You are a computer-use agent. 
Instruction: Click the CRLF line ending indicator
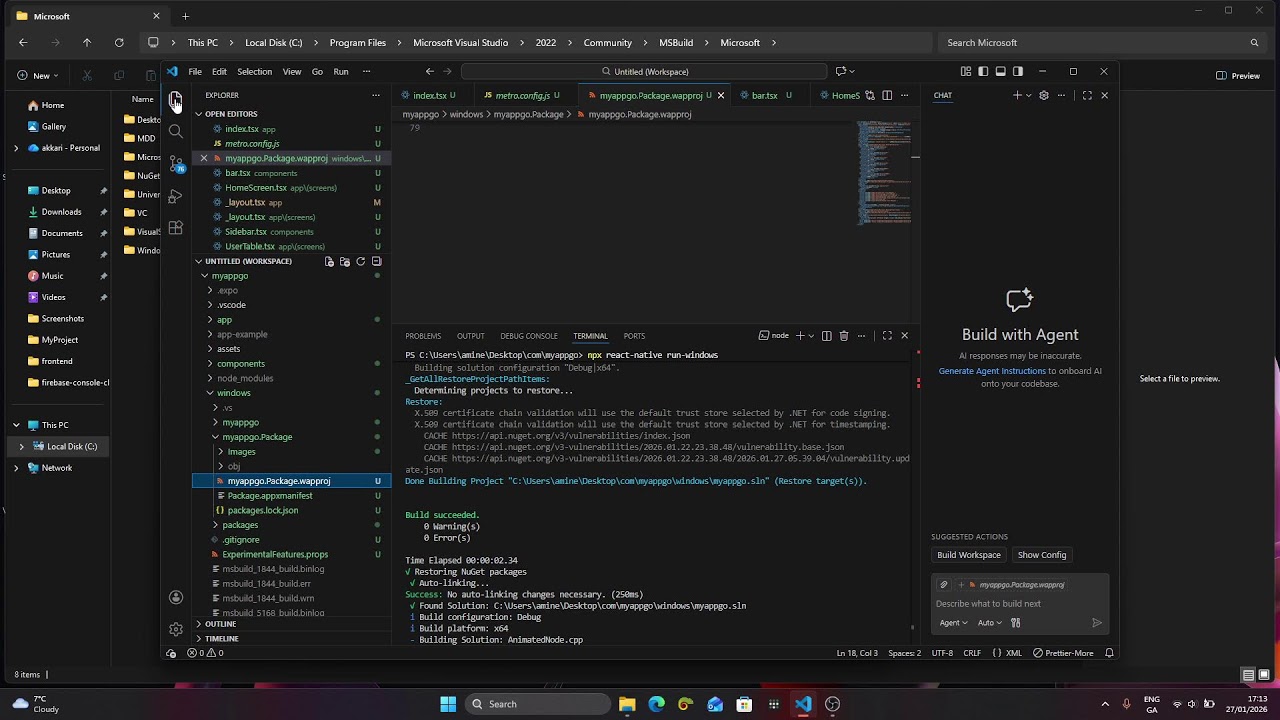[x=972, y=653]
